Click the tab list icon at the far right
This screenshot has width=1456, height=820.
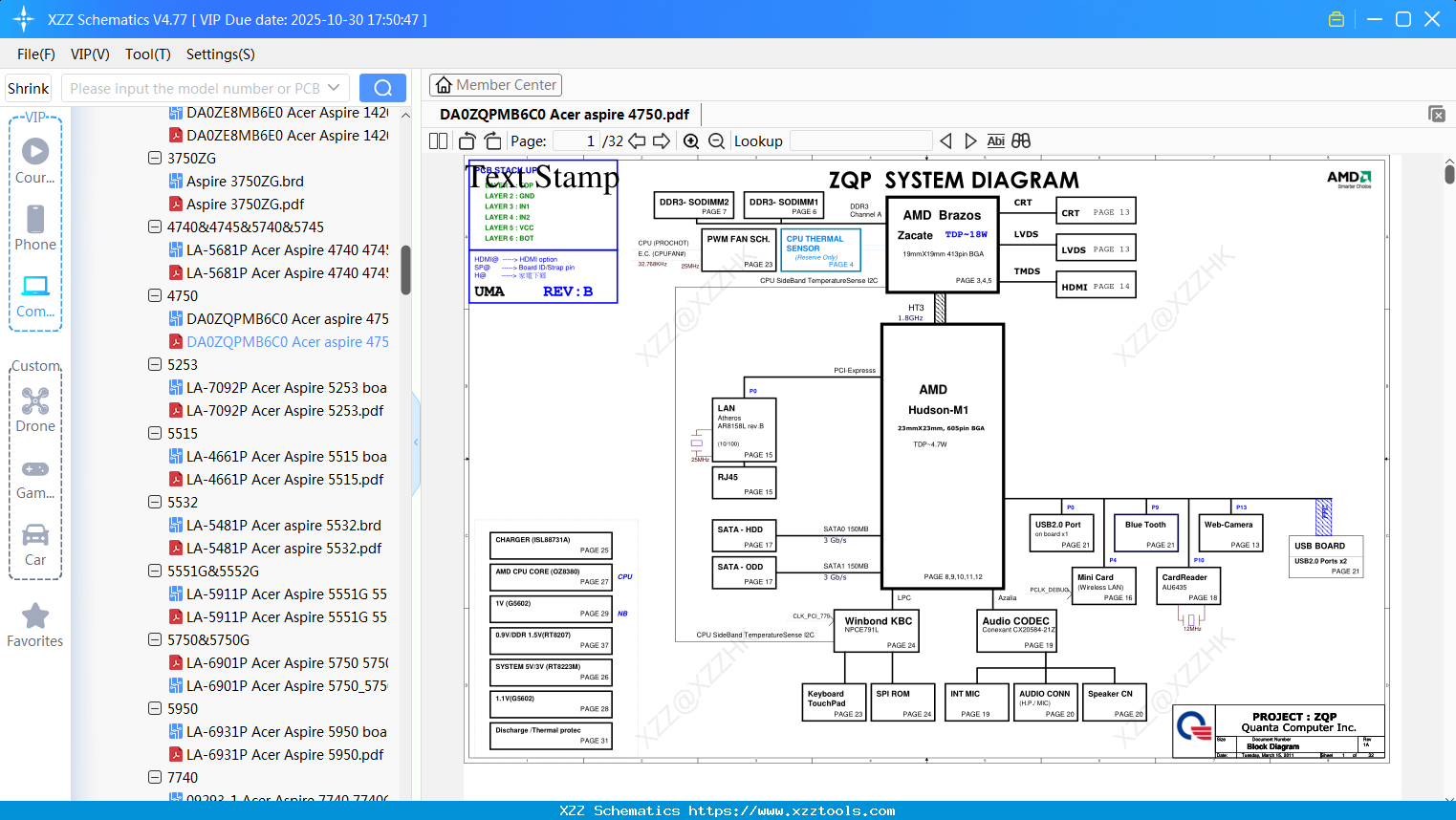[x=1437, y=114]
